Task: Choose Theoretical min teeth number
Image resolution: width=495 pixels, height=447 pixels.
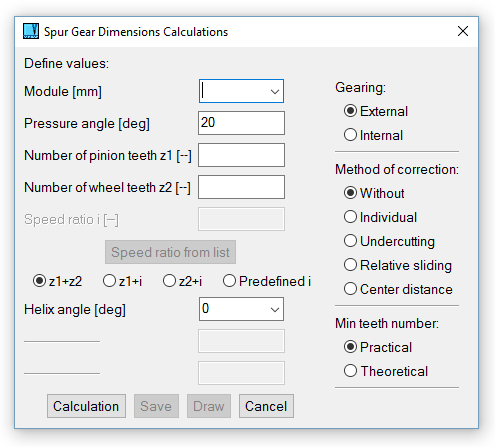Action: coord(386,371)
